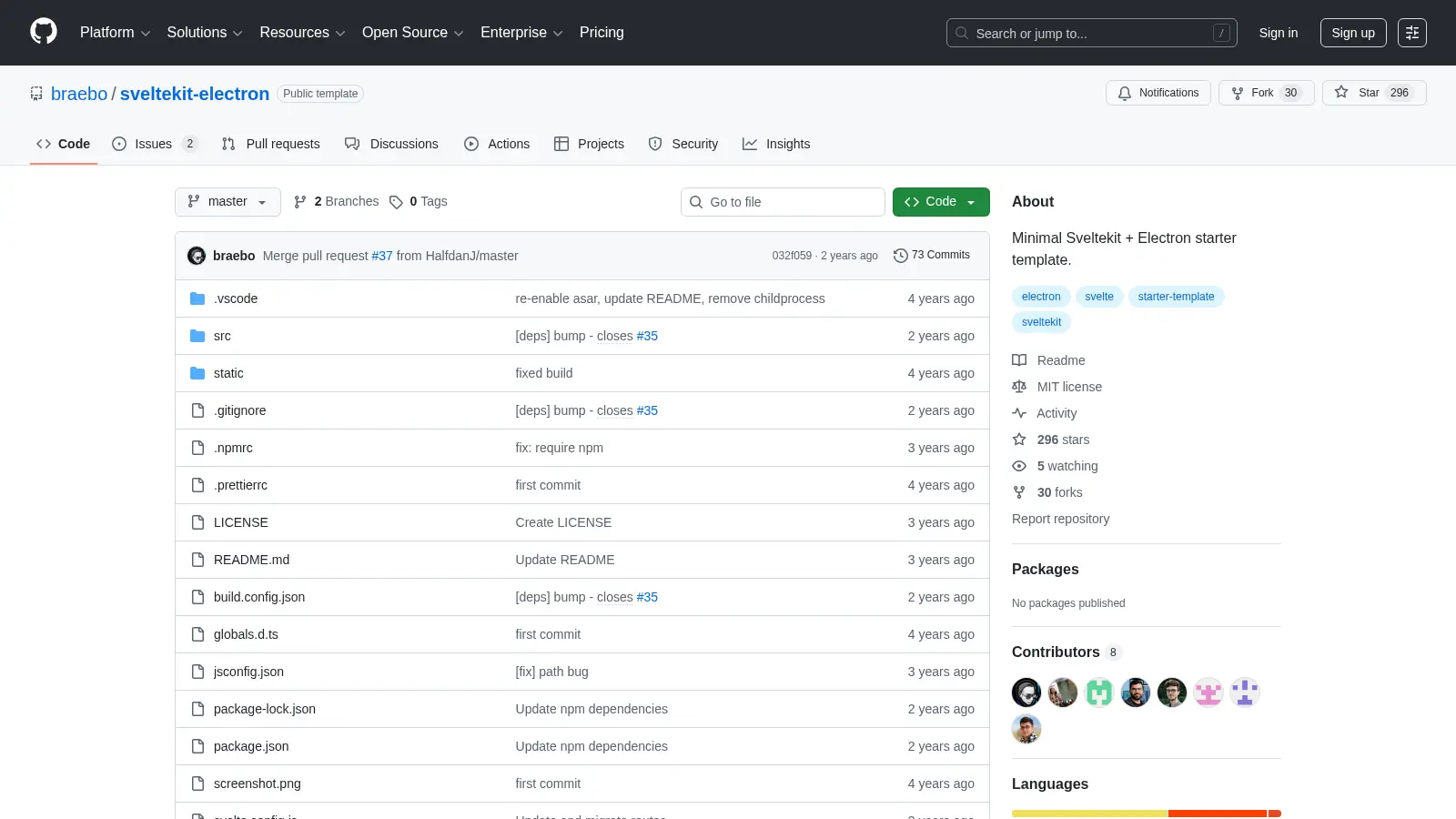This screenshot has height=819, width=1456.
Task: Open first contributor avatar
Action: (x=1026, y=693)
